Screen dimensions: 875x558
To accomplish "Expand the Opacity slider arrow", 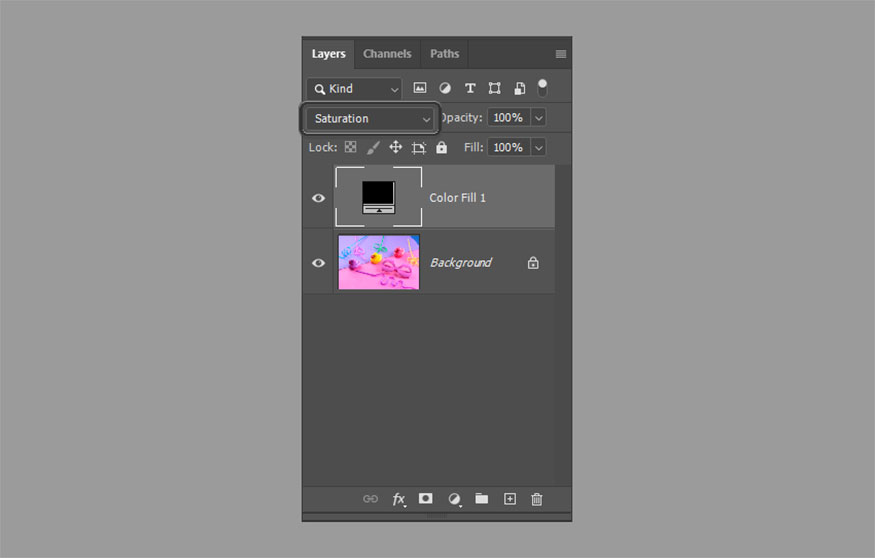I will 539,118.
